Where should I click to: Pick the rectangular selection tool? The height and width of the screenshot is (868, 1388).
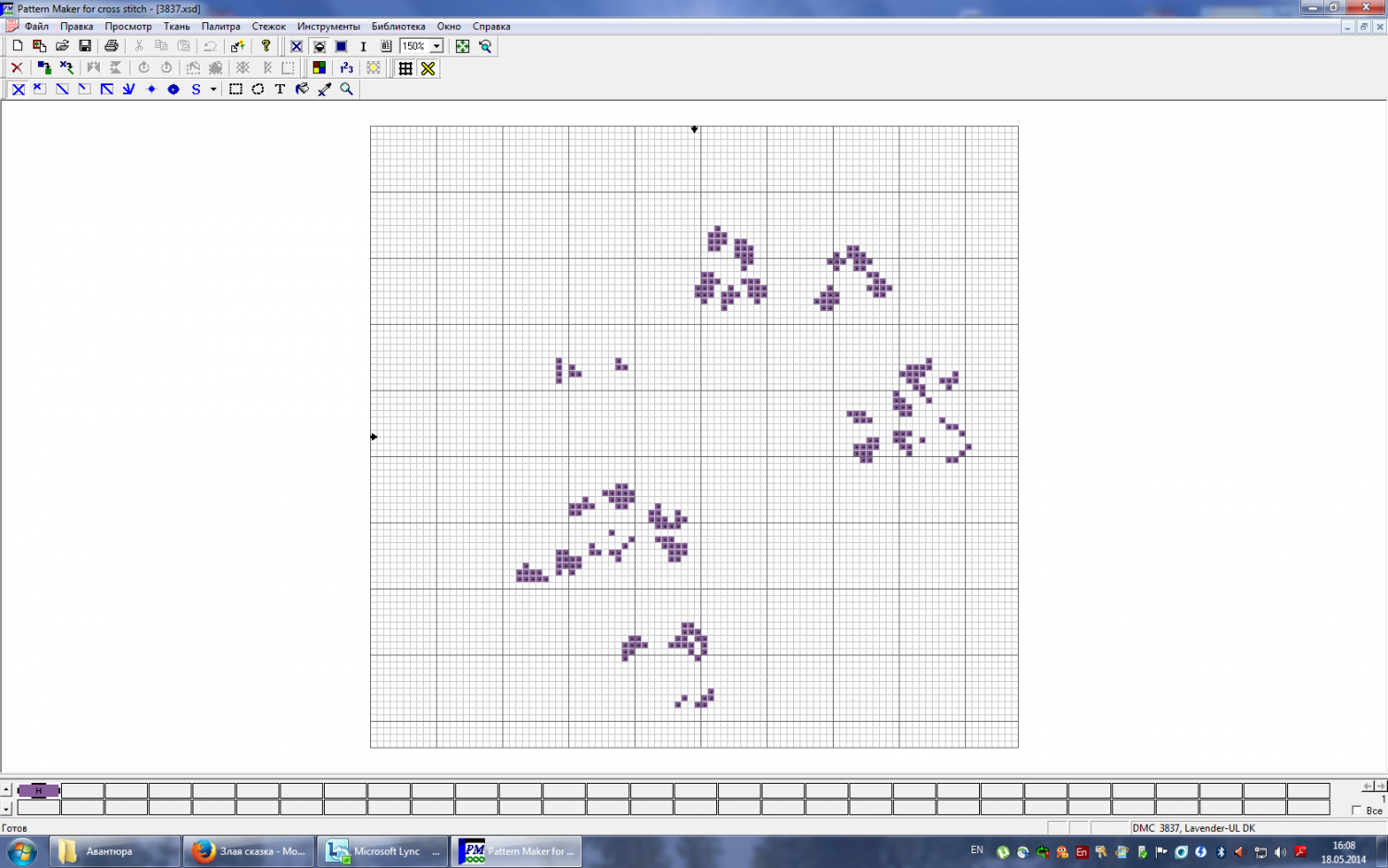pos(236,90)
